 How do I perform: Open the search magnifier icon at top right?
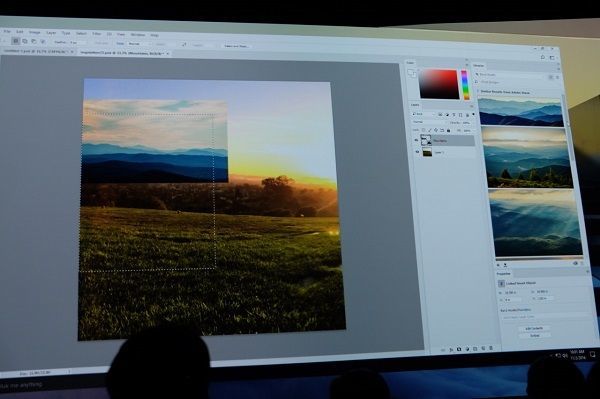click(x=543, y=57)
